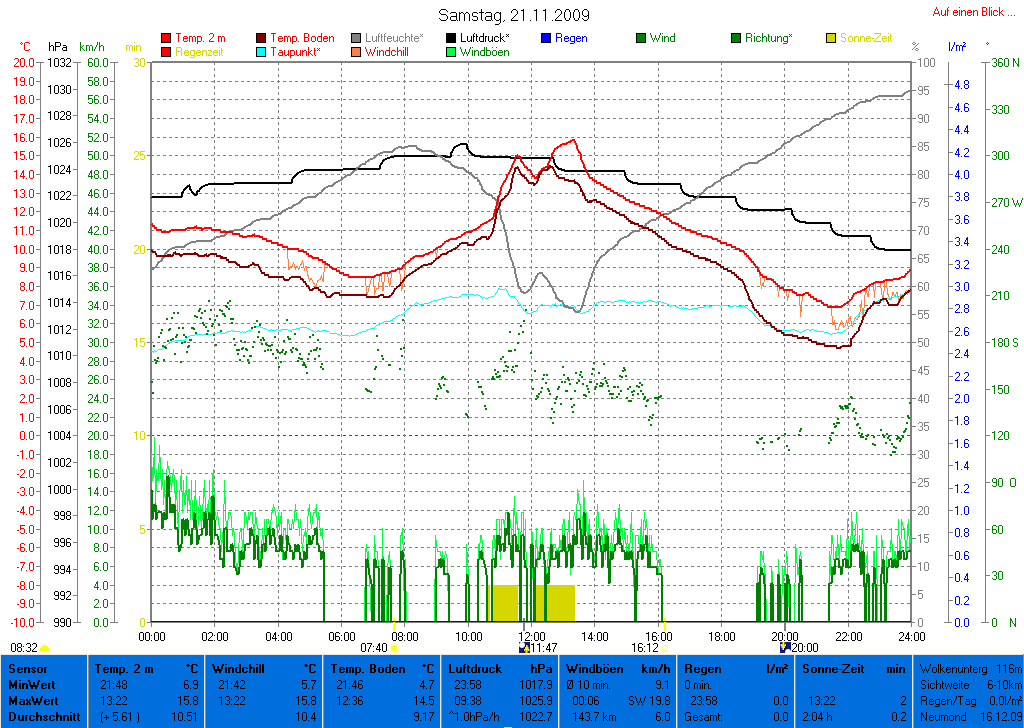Click the blue Regen legend square
Image resolution: width=1024 pixels, height=728 pixels.
(x=546, y=38)
